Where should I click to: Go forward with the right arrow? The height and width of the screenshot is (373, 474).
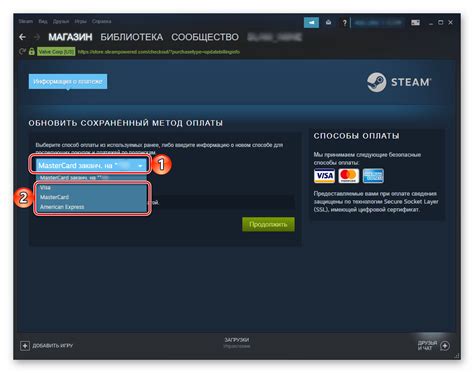[x=37, y=37]
